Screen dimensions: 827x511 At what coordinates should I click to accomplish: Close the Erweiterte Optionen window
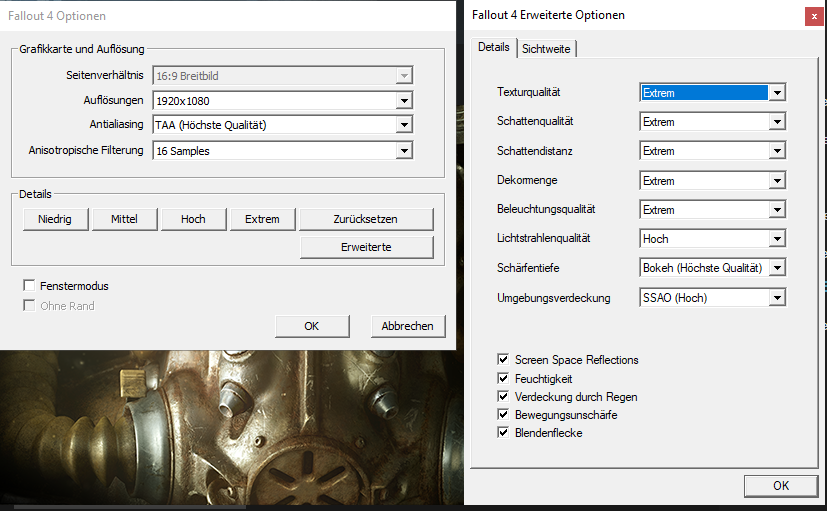coord(814,16)
